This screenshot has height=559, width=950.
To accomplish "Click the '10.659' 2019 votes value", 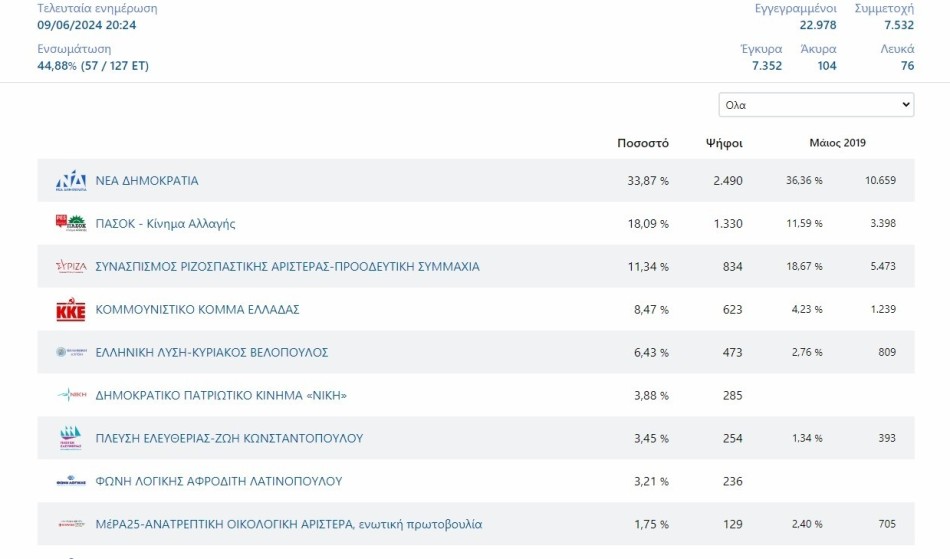I will [880, 180].
